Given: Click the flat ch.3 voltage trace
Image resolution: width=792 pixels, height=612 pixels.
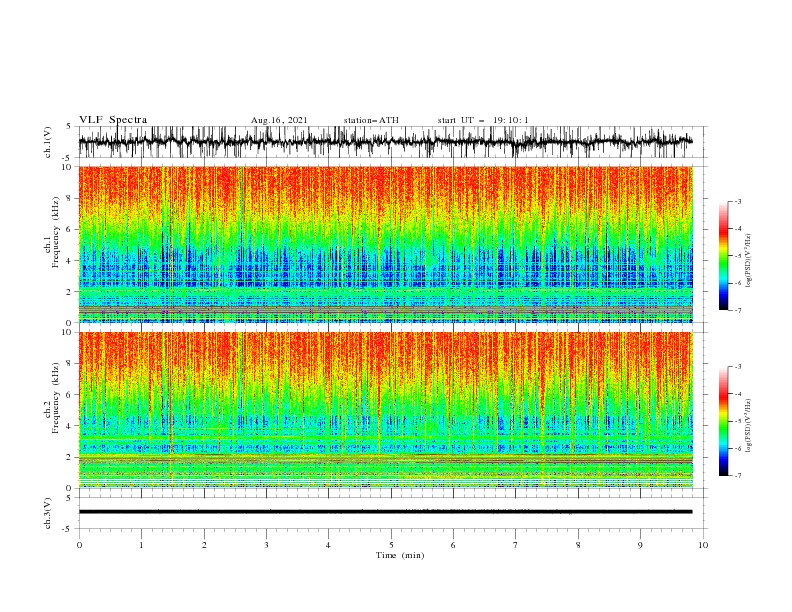Looking at the screenshot, I should (x=385, y=512).
